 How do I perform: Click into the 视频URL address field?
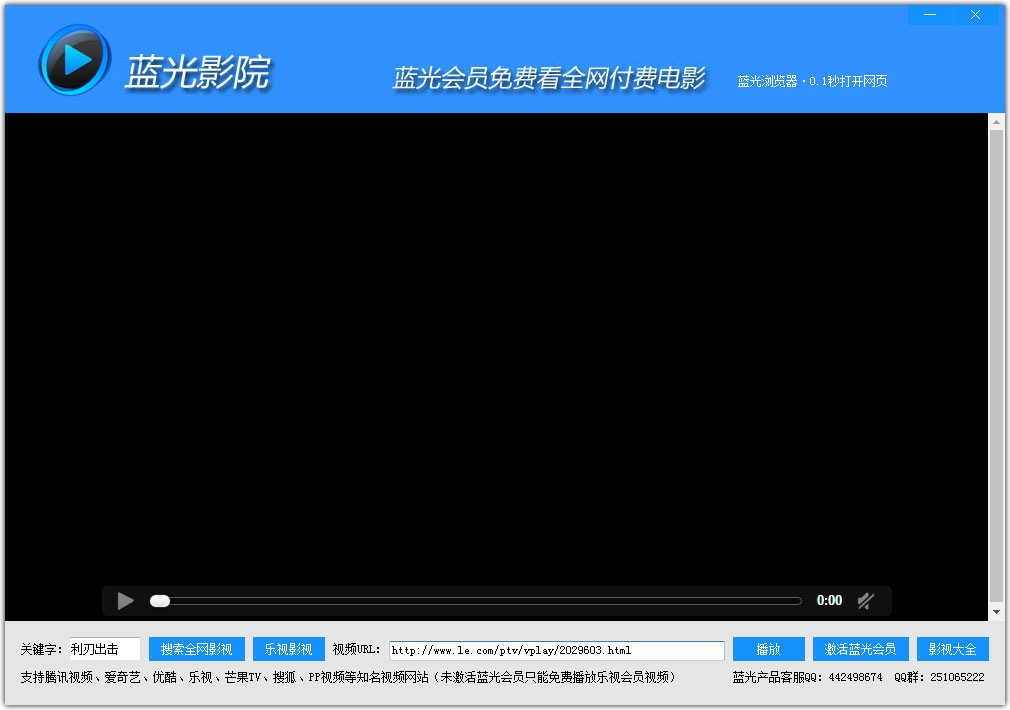556,650
